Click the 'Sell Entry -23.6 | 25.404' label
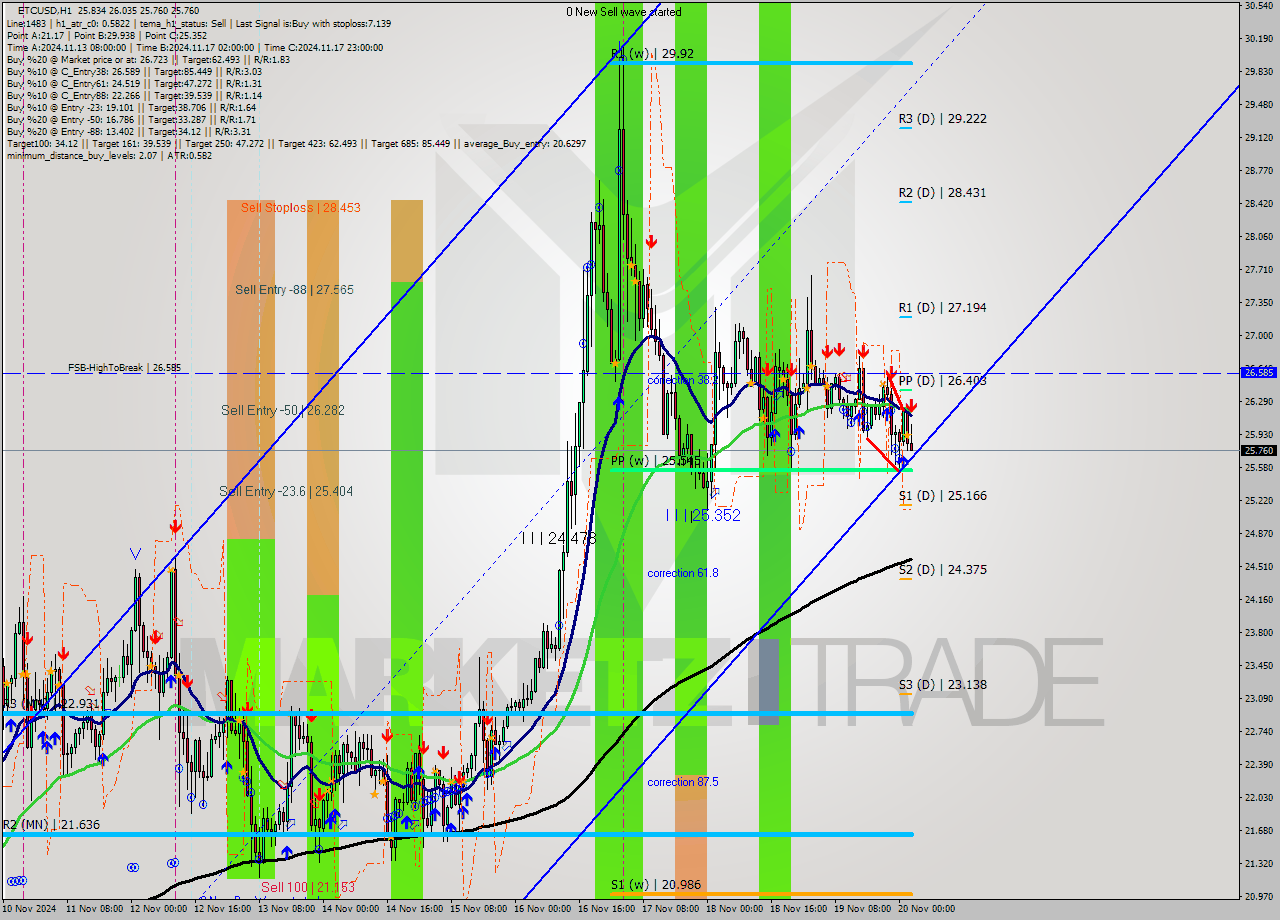This screenshot has width=1280, height=920. point(286,492)
